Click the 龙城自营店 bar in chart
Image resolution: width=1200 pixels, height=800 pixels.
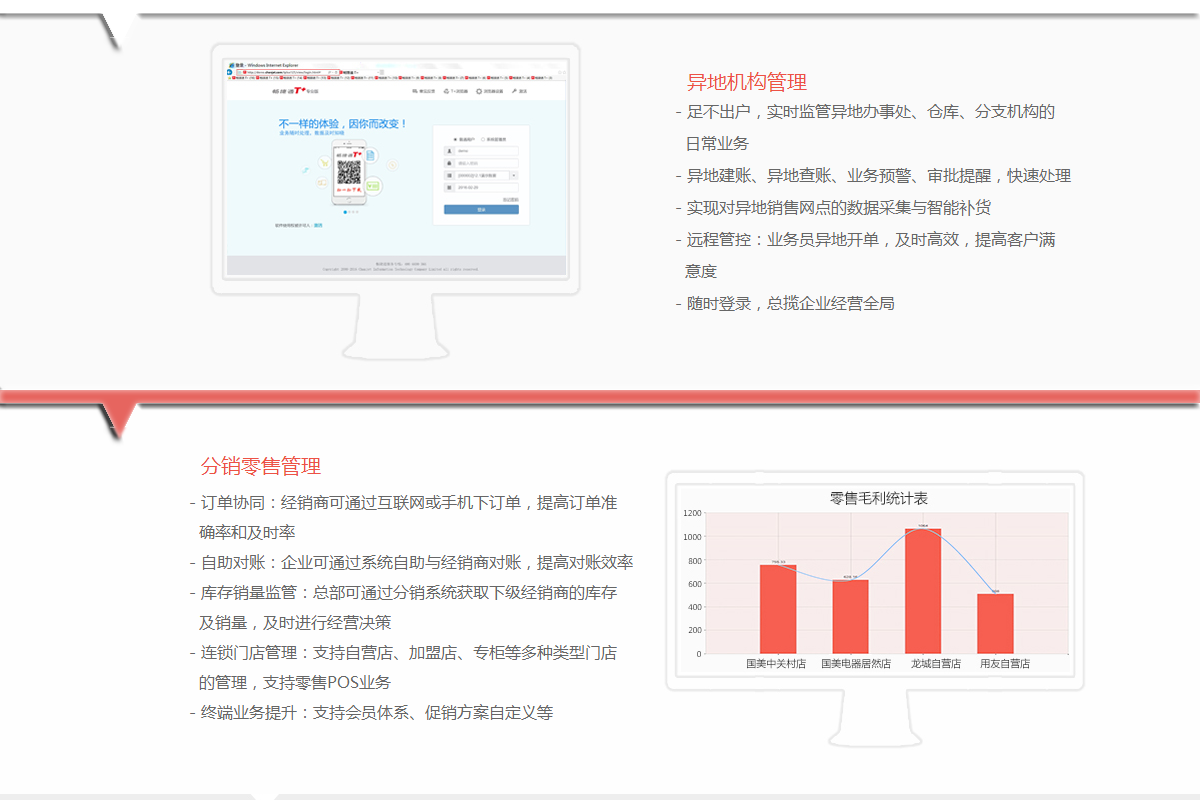[x=922, y=590]
